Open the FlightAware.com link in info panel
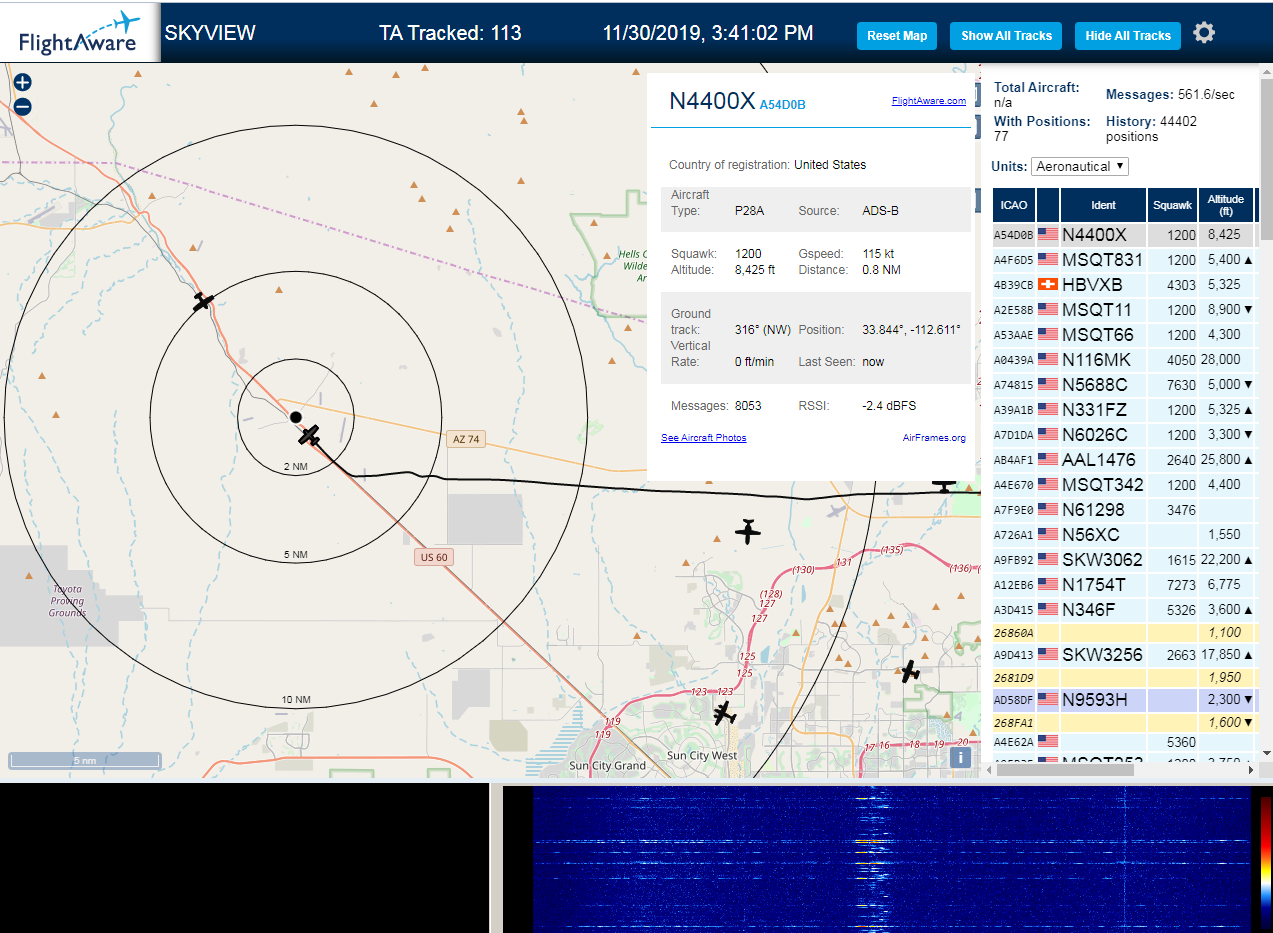The width and height of the screenshot is (1273, 933). click(929, 100)
